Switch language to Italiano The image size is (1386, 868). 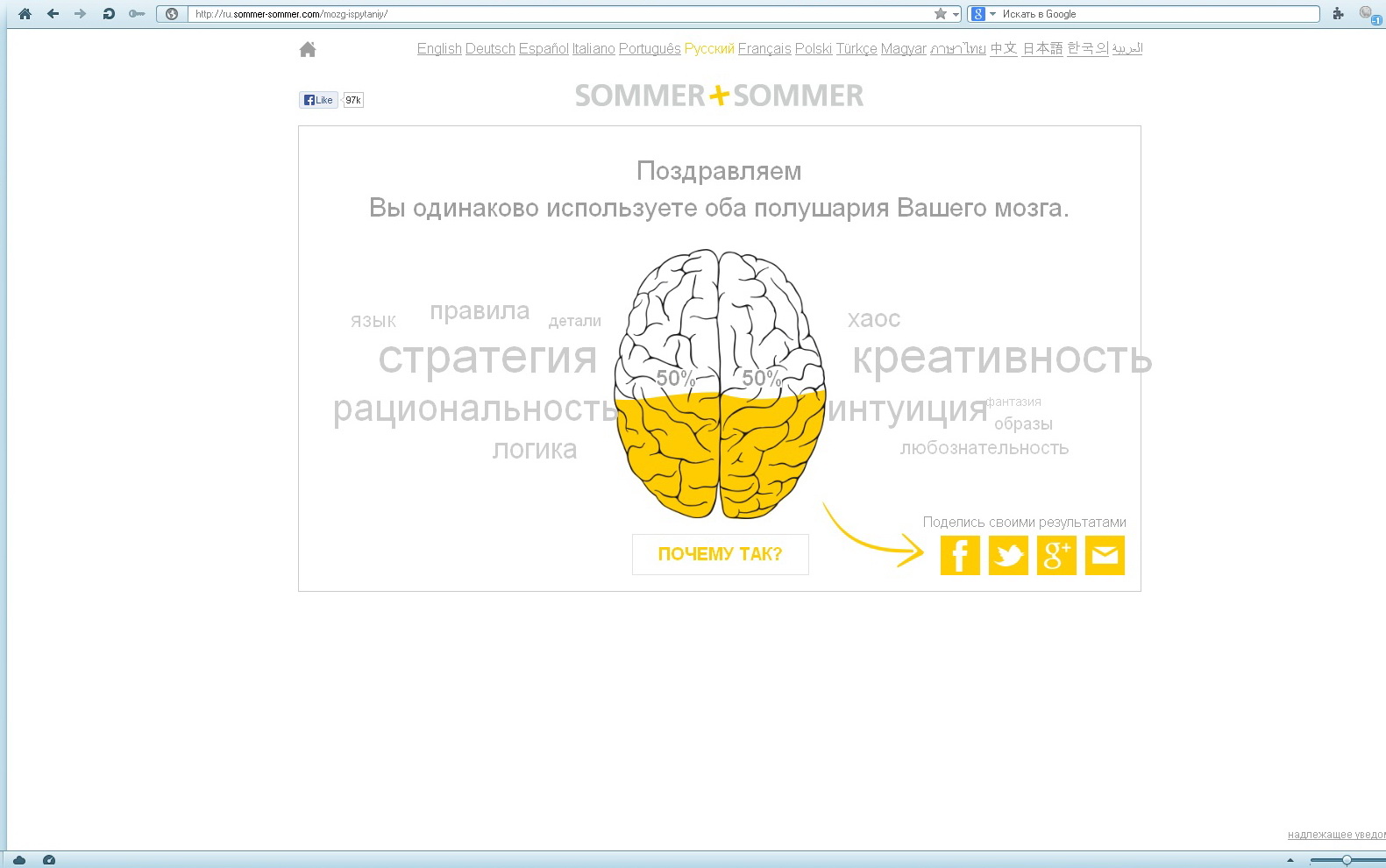(593, 49)
